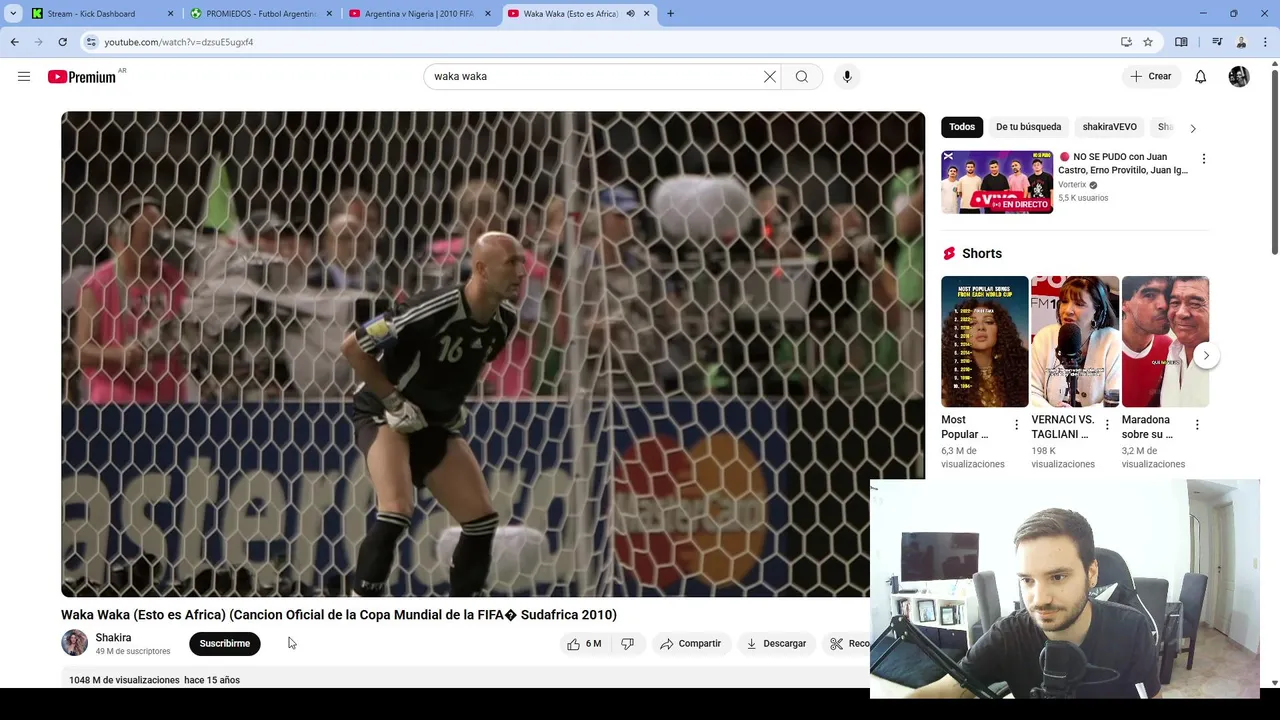Open the YouTube guide hamburger menu
Viewport: 1280px width, 720px height.
click(24, 77)
